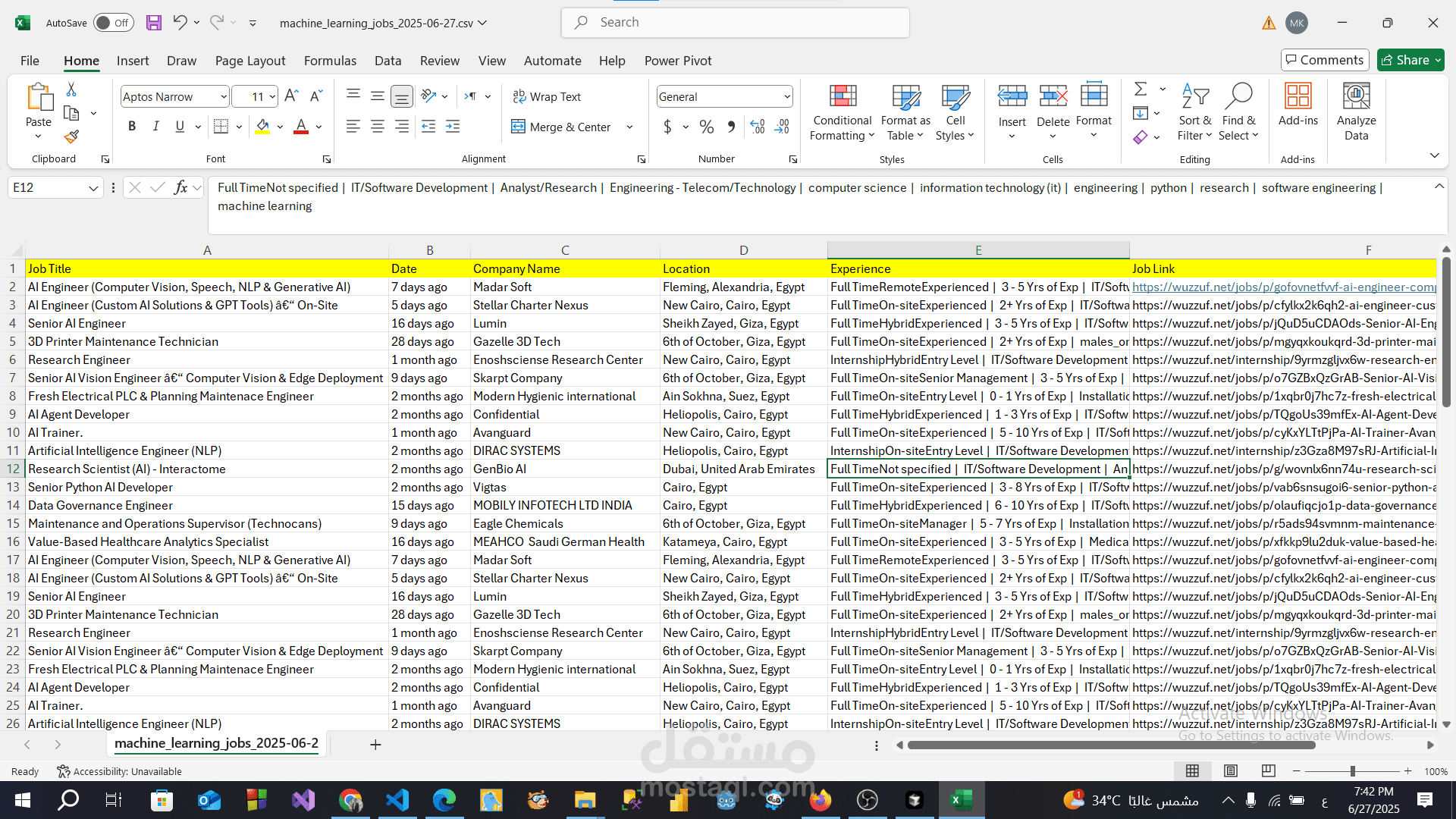Click the Align Right icon

click(401, 127)
